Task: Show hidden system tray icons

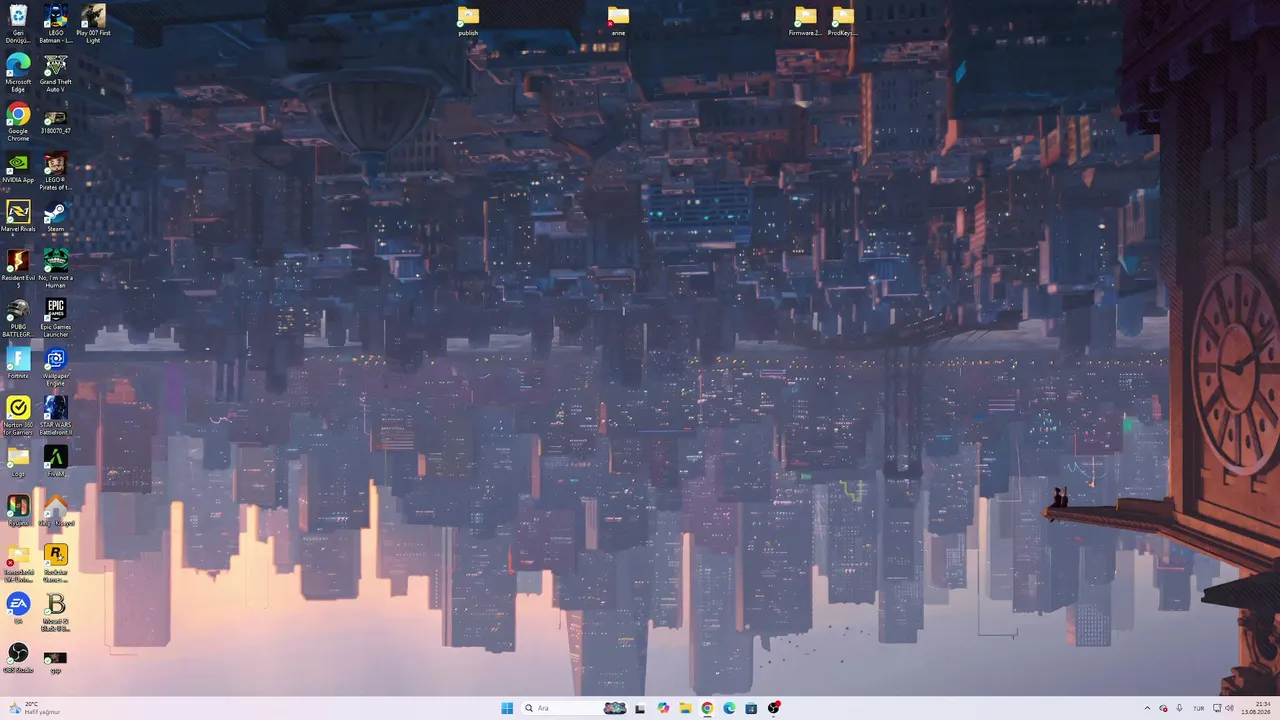Action: tap(1147, 708)
